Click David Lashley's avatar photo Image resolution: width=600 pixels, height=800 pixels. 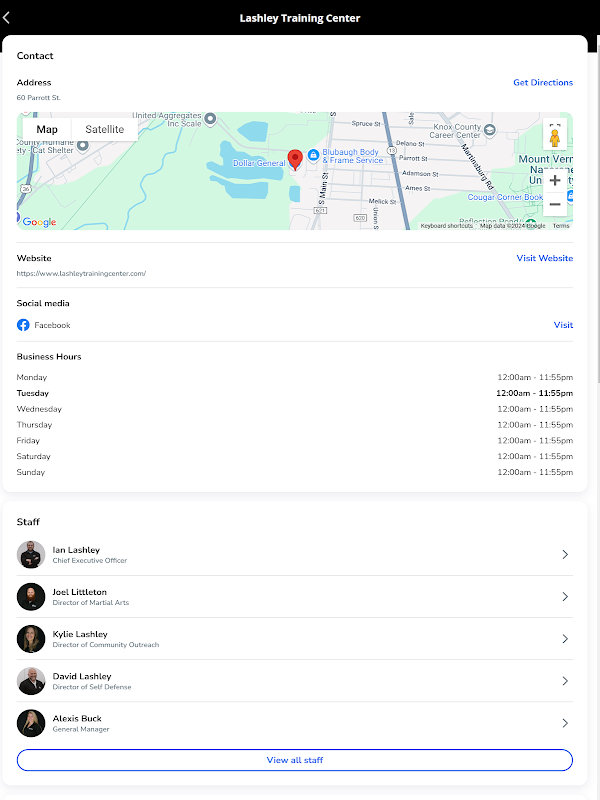coord(31,681)
